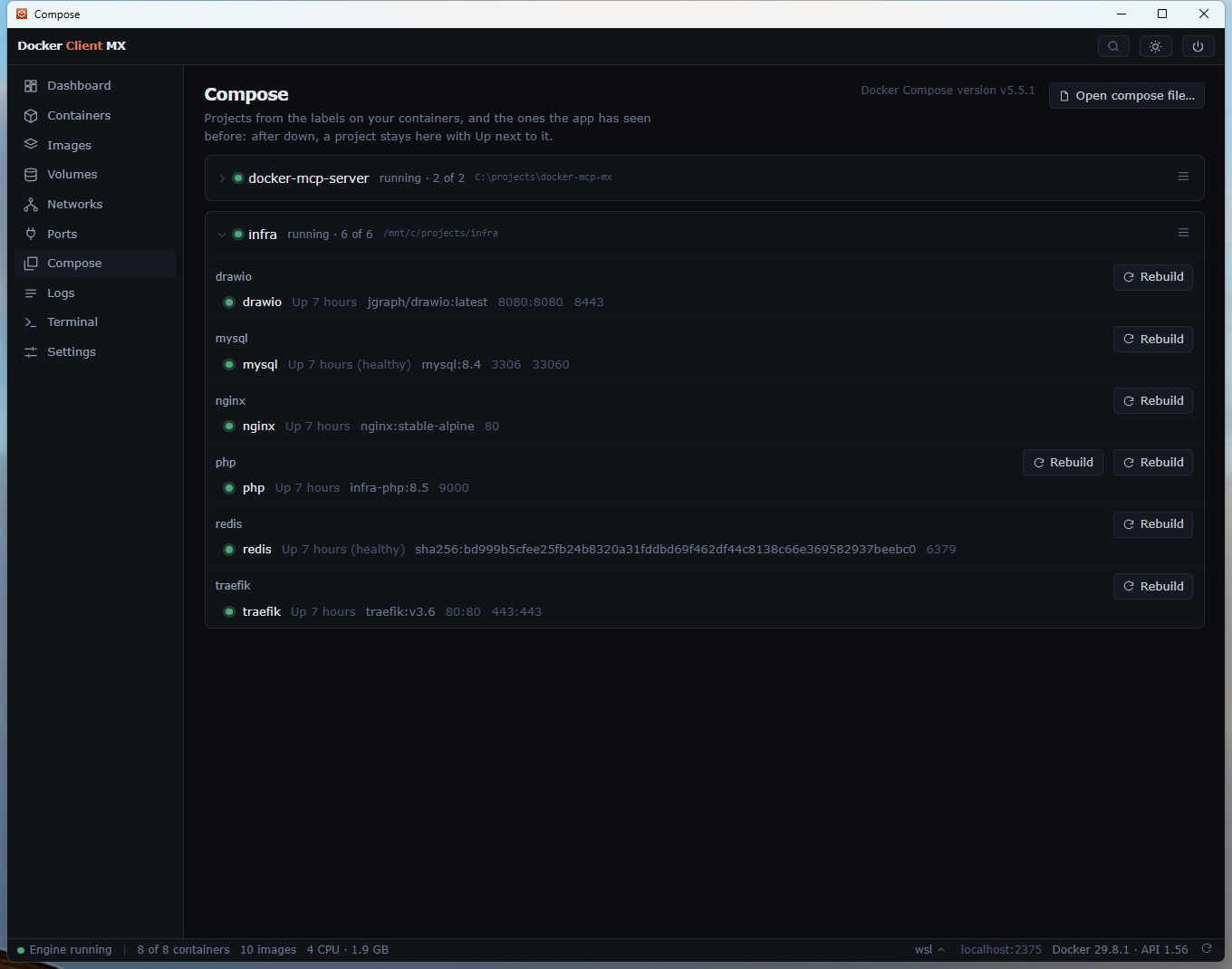Screen dimensions: 1232x969
Task: Click 'Docker 29.8.1 · API 1.56' text
Action: point(1120,950)
